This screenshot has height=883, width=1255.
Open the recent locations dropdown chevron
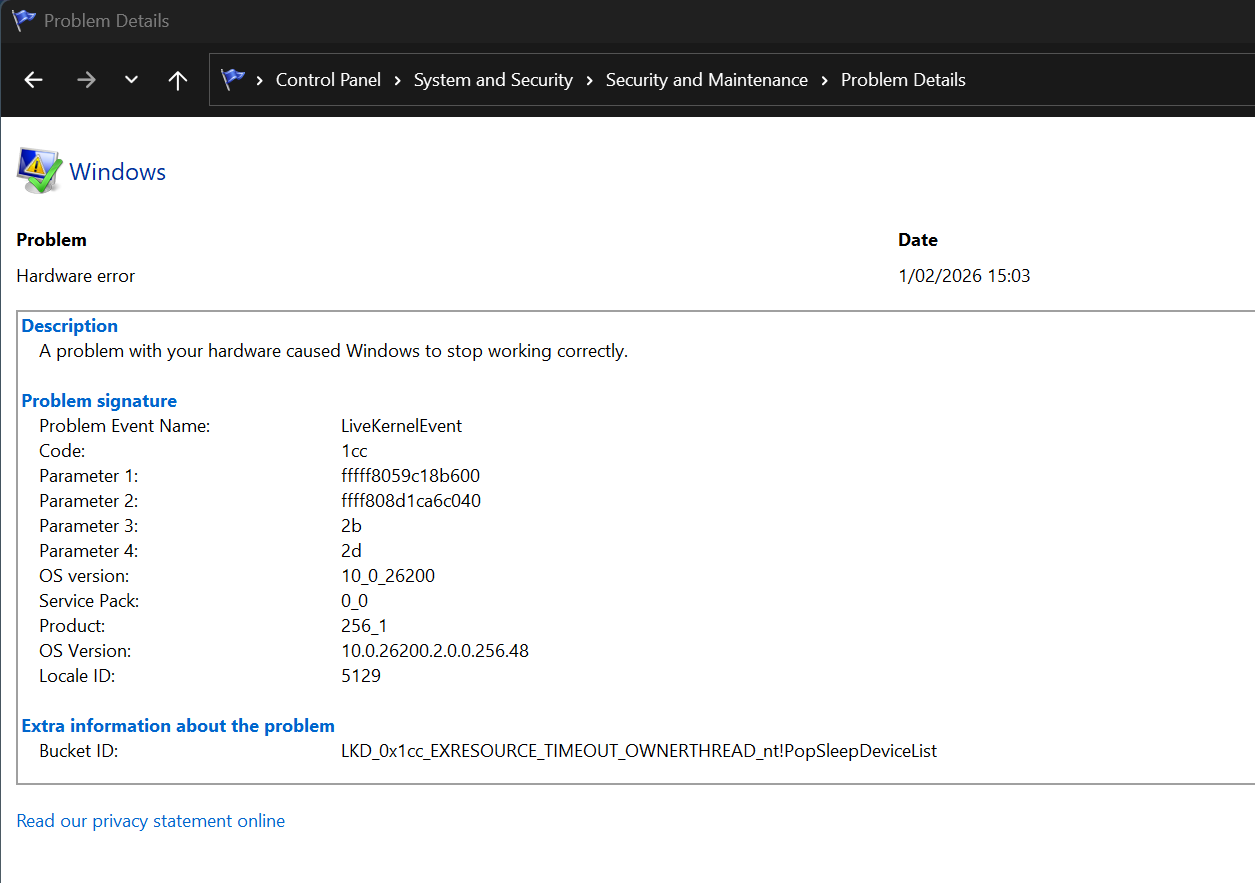(x=131, y=80)
